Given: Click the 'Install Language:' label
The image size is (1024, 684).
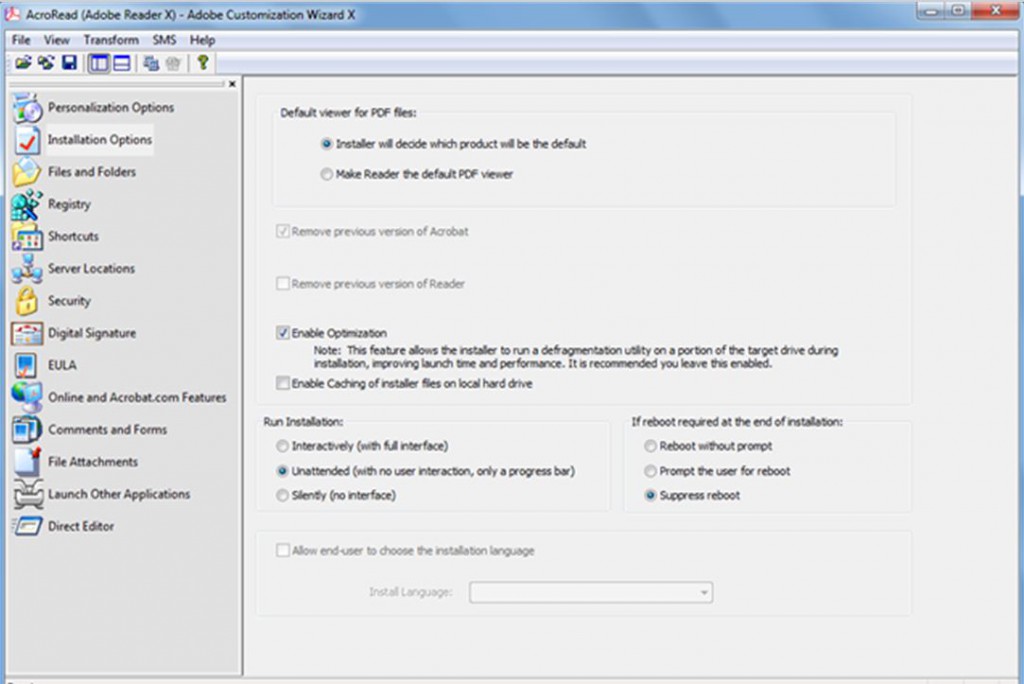Looking at the screenshot, I should tap(411, 592).
